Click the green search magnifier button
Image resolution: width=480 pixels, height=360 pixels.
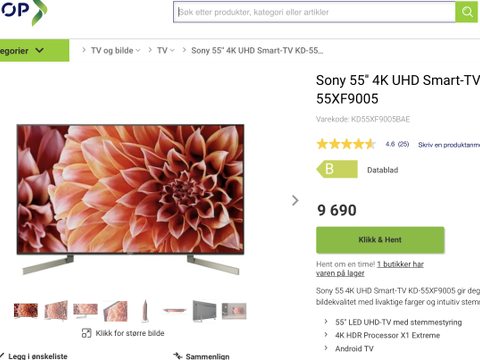467,12
